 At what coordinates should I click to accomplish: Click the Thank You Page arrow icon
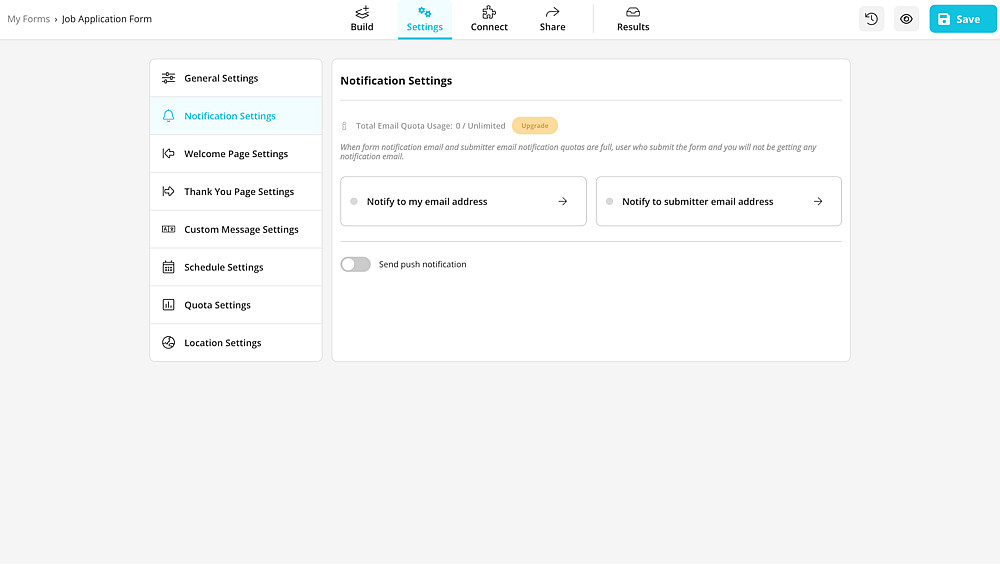coord(168,191)
